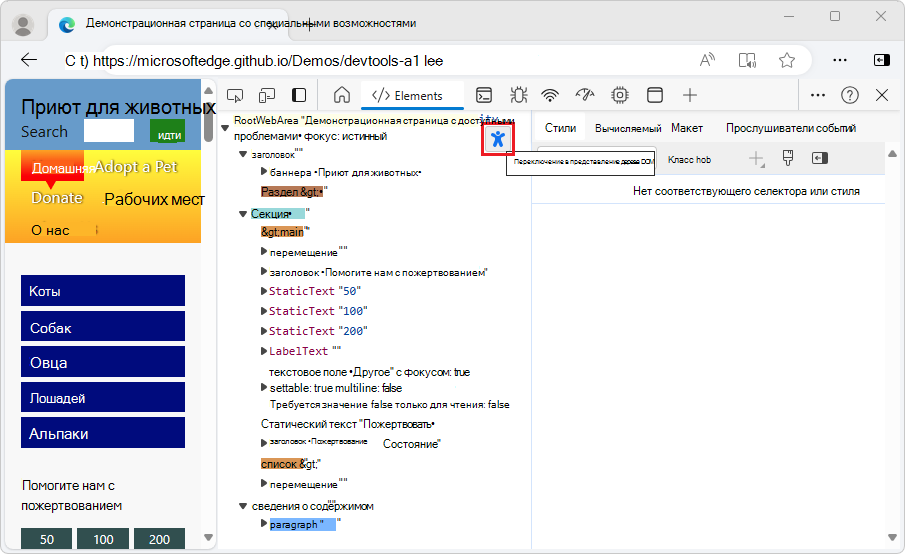Open the Прослушиватели событий tab
This screenshot has width=905, height=554.
click(791, 128)
